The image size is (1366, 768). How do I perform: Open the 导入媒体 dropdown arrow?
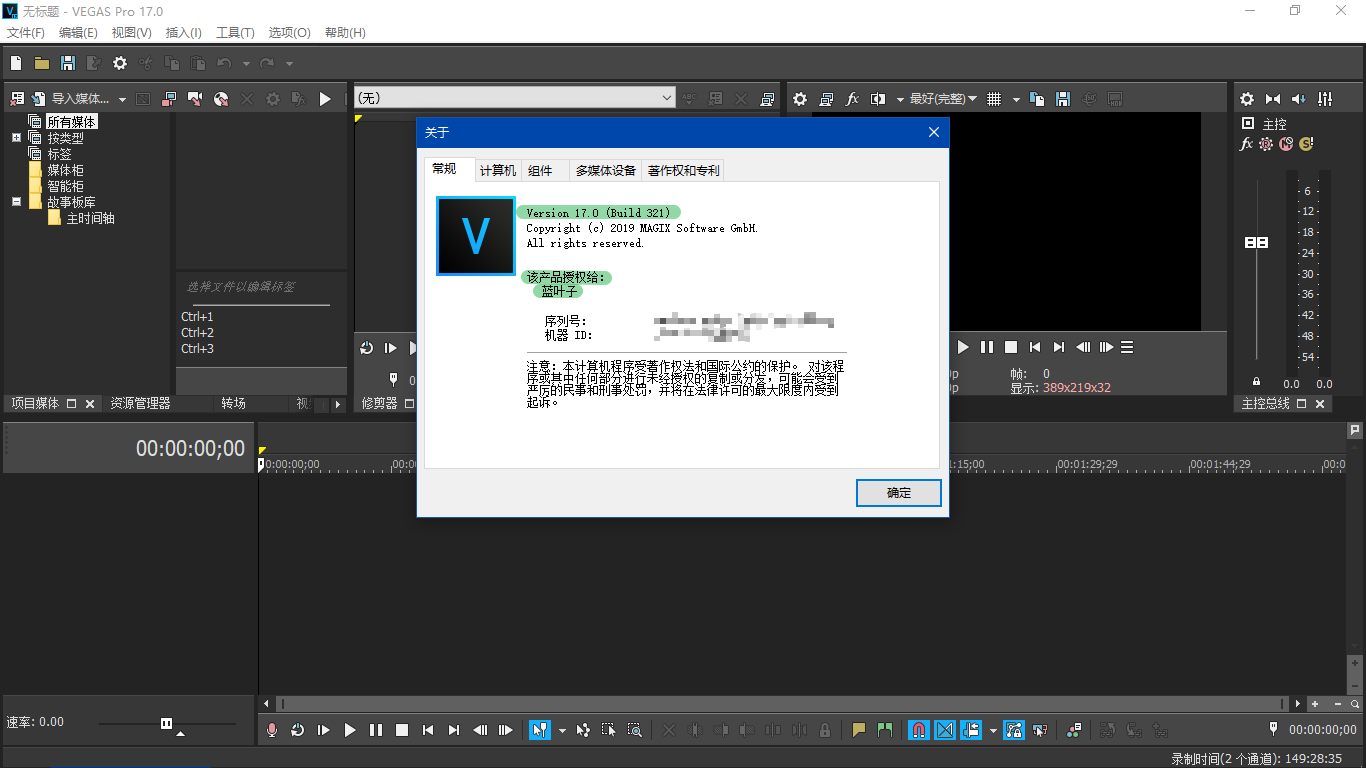(122, 99)
